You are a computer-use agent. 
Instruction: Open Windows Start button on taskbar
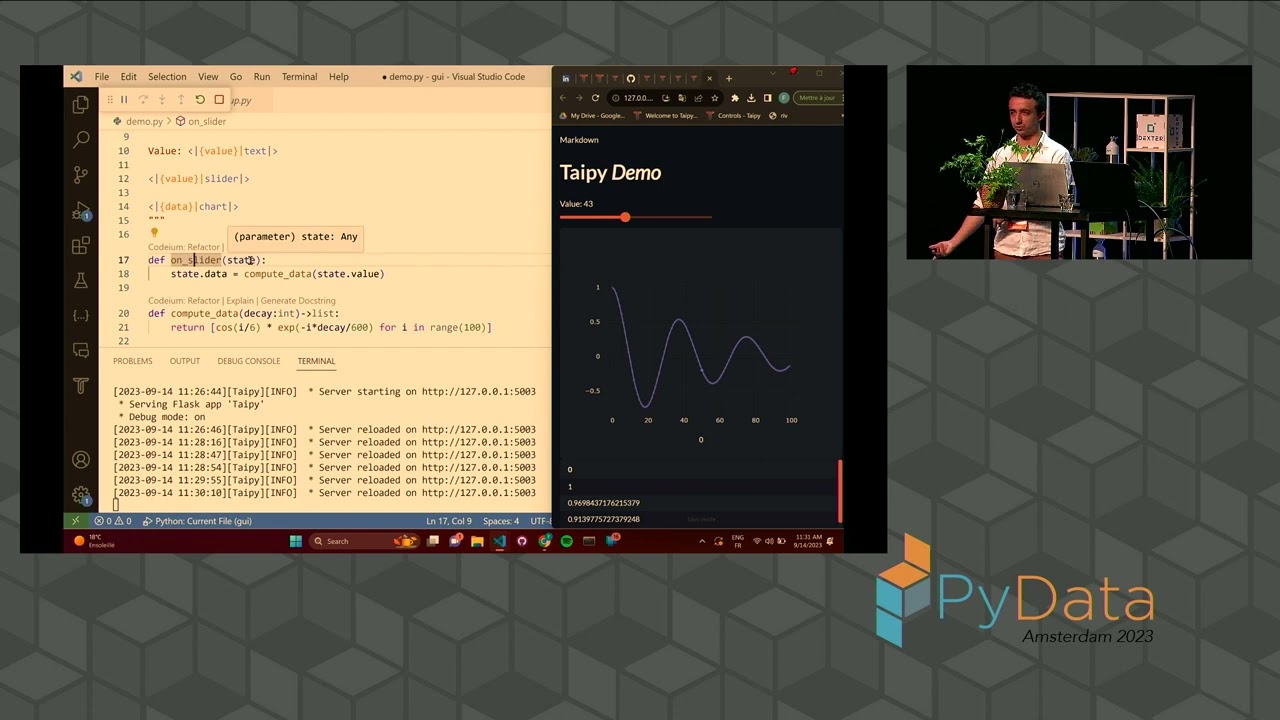(296, 541)
